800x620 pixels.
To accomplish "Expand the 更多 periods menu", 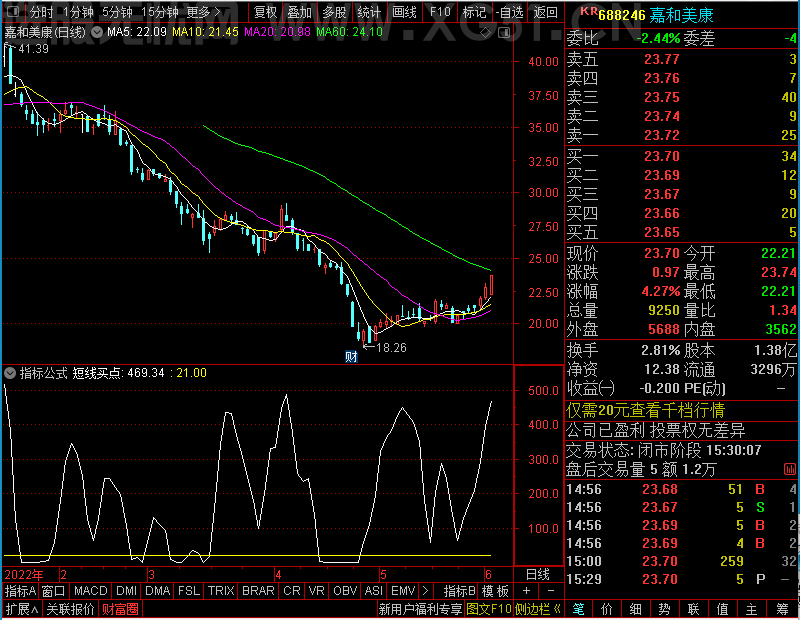I will coord(204,11).
